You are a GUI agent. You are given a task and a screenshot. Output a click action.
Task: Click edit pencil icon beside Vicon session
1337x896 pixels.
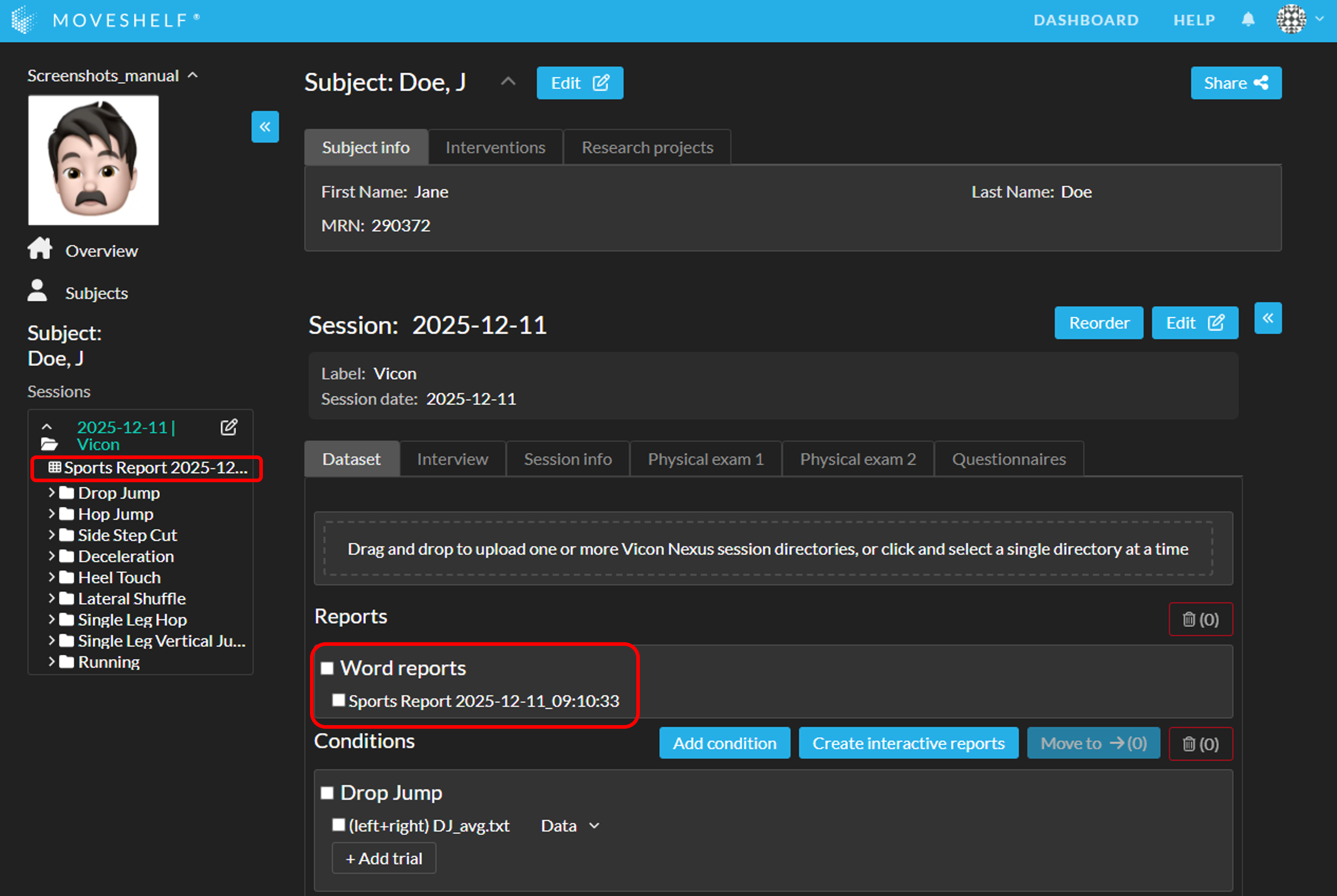pyautogui.click(x=229, y=428)
